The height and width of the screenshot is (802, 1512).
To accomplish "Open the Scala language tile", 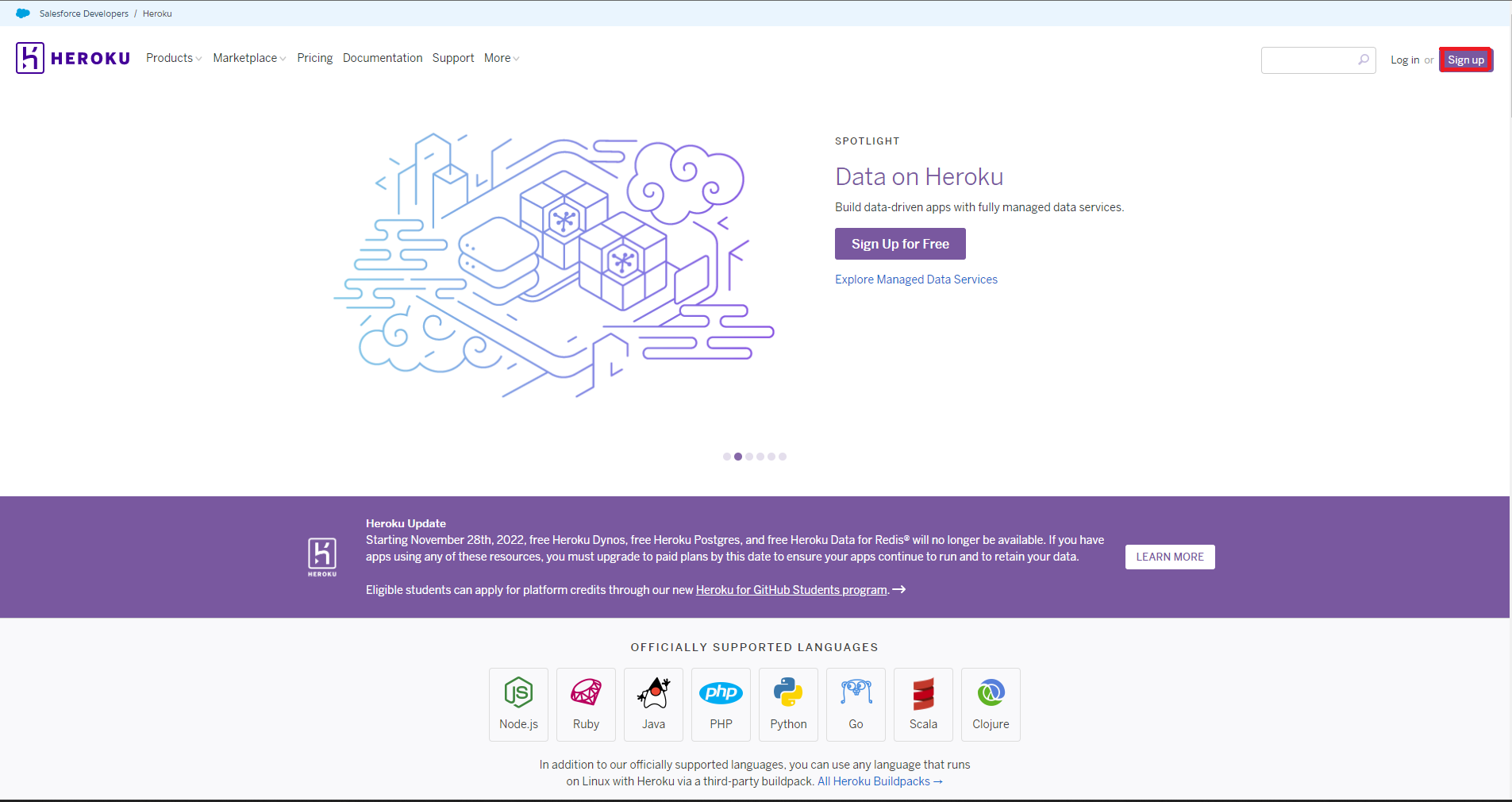I will click(x=923, y=704).
